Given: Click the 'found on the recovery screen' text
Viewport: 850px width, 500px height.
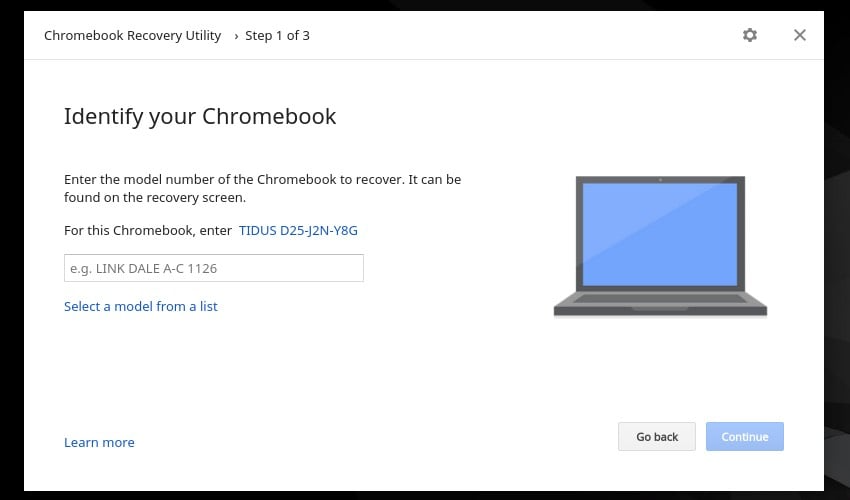Looking at the screenshot, I should [x=154, y=197].
